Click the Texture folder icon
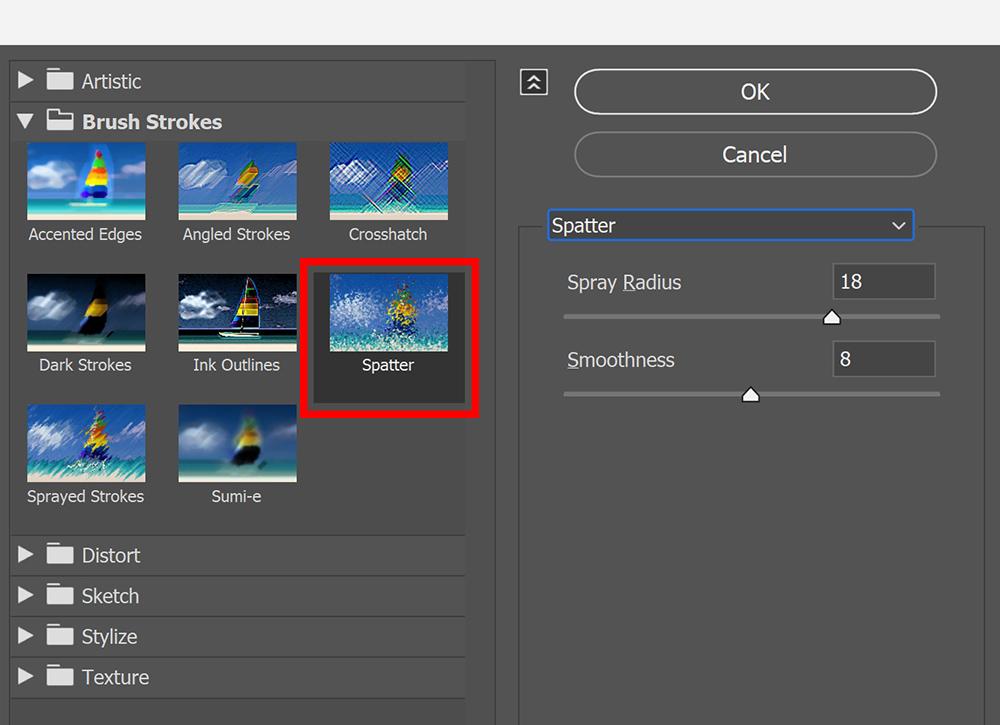The width and height of the screenshot is (1000, 725). point(60,675)
